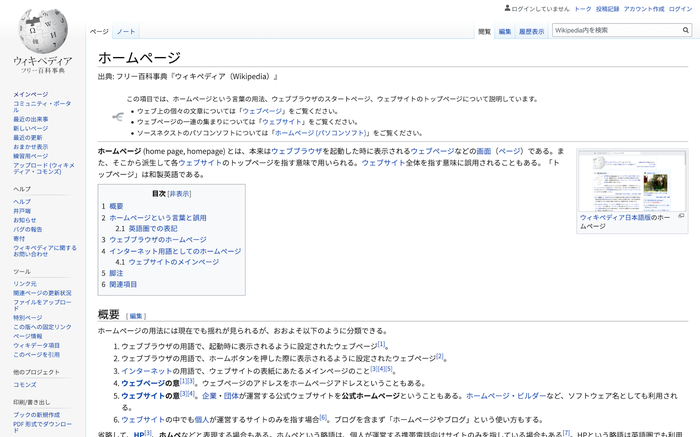This screenshot has height=437, width=700.
Task: Hide the table of contents with 非表示
Action: point(179,194)
